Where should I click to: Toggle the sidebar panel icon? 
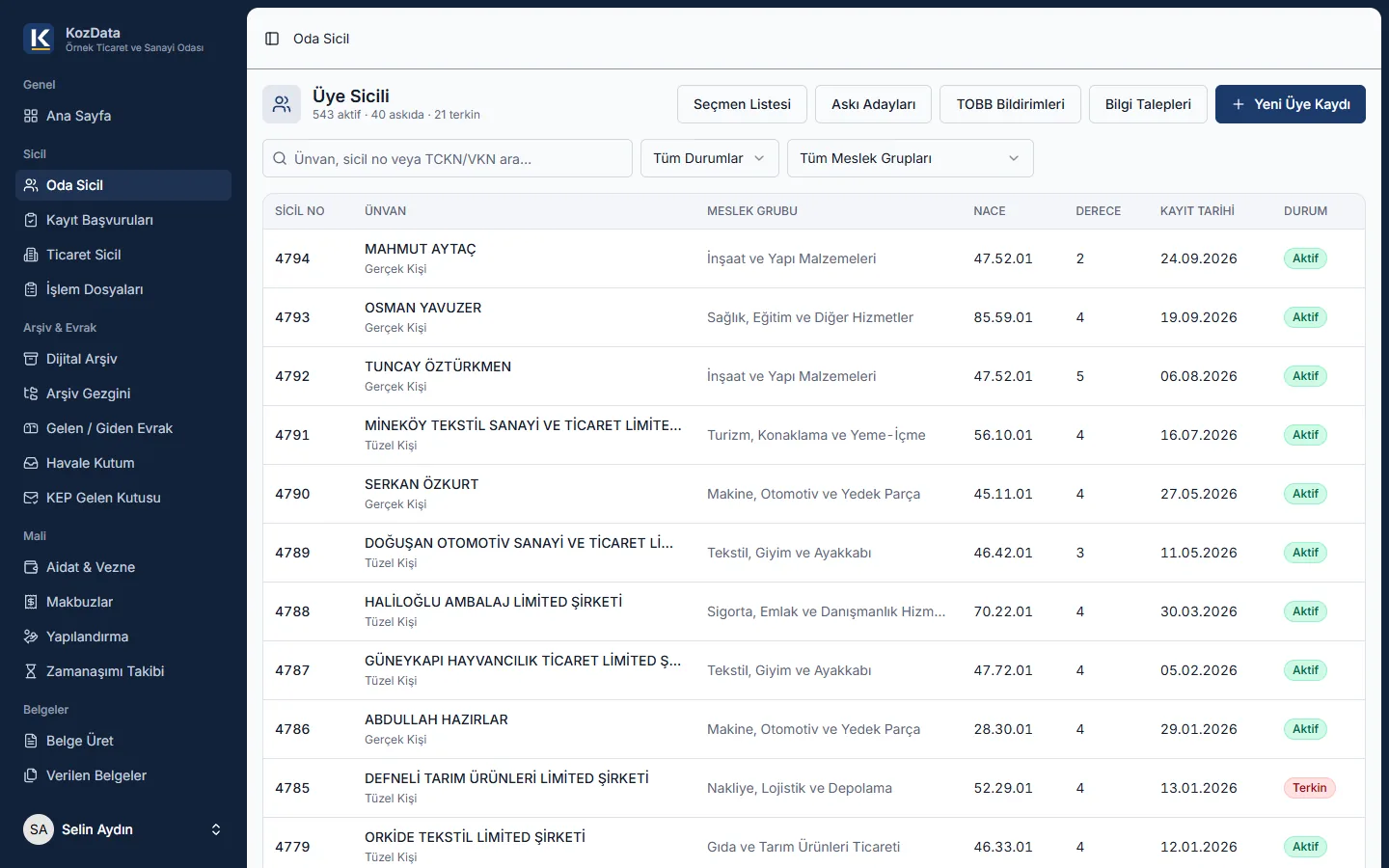[272, 39]
